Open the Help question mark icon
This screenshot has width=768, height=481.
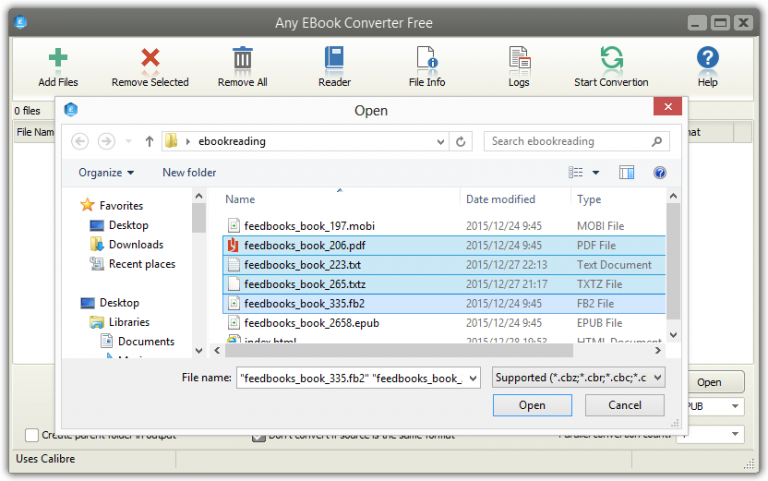(x=708, y=57)
